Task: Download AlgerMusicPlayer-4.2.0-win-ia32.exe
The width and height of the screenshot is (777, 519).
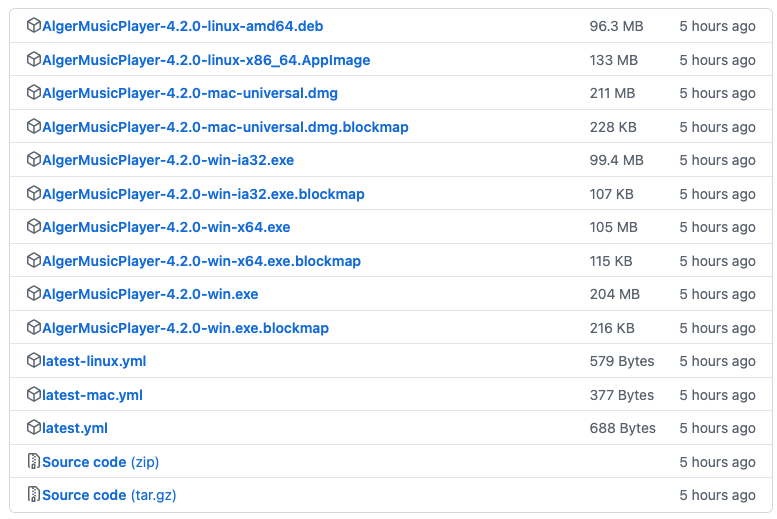Action: coord(168,160)
